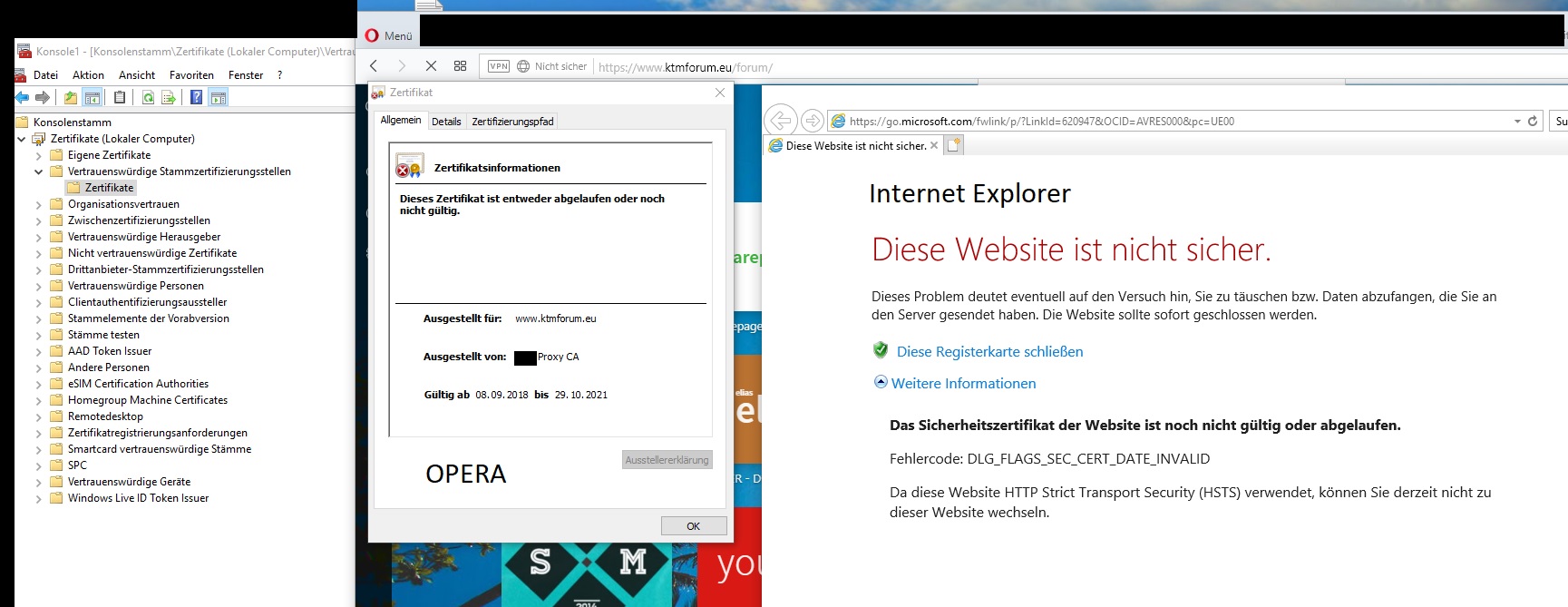Refresh the Internet Explorer page

coord(1533,121)
